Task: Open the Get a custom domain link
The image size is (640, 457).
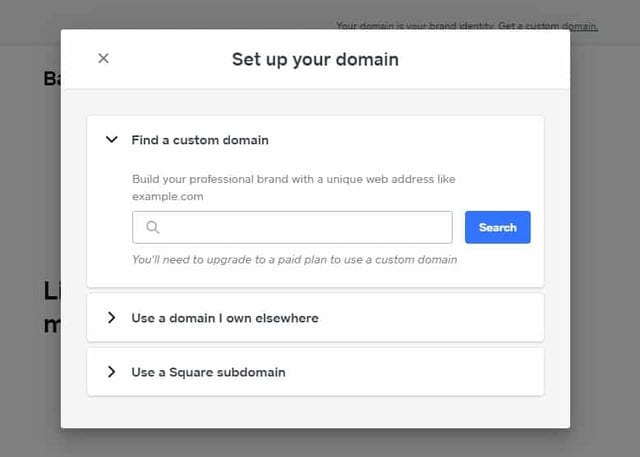Action: pos(548,26)
